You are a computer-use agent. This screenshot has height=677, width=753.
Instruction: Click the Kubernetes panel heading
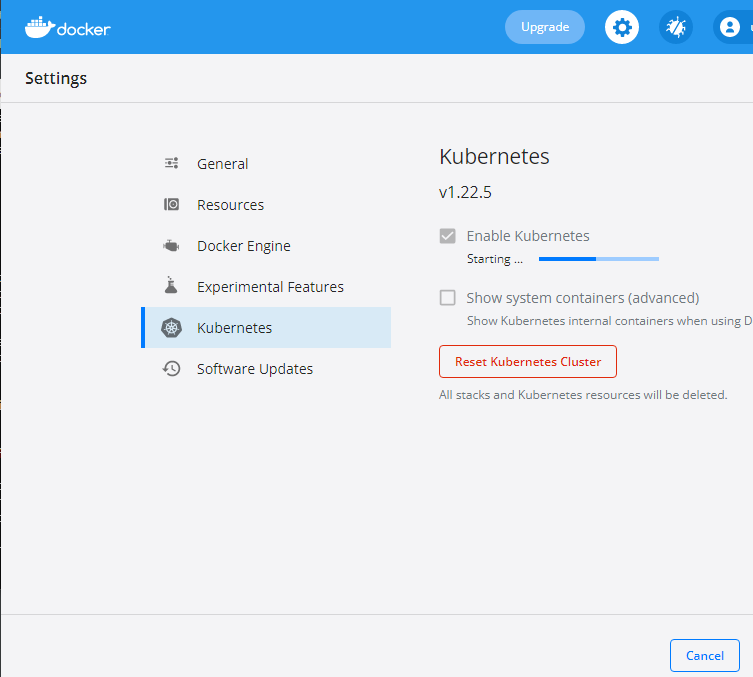(x=494, y=157)
